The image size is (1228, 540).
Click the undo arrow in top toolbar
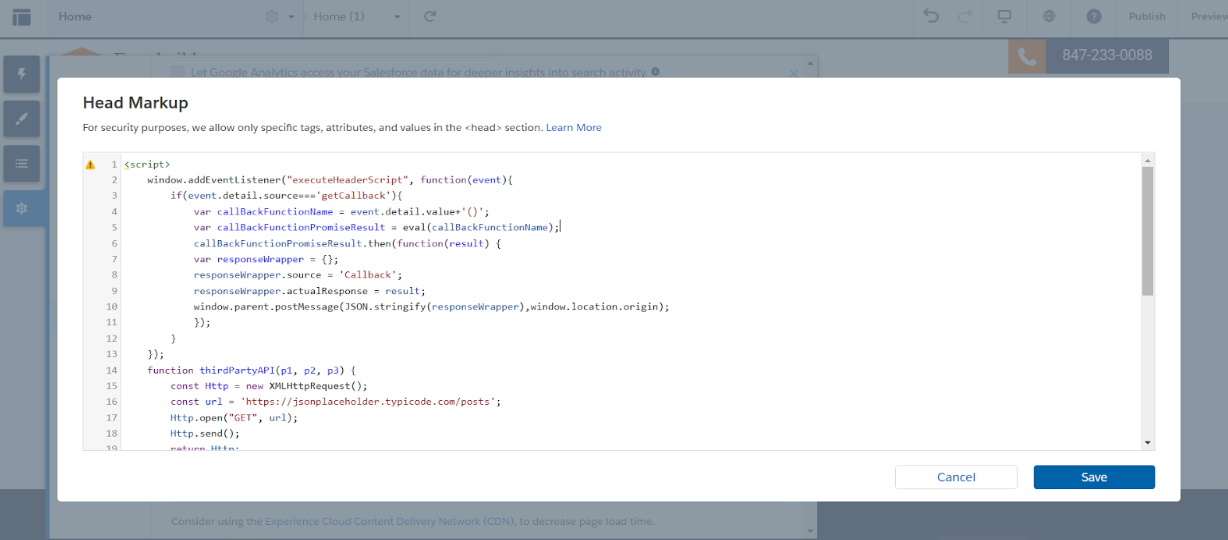pyautogui.click(x=931, y=16)
